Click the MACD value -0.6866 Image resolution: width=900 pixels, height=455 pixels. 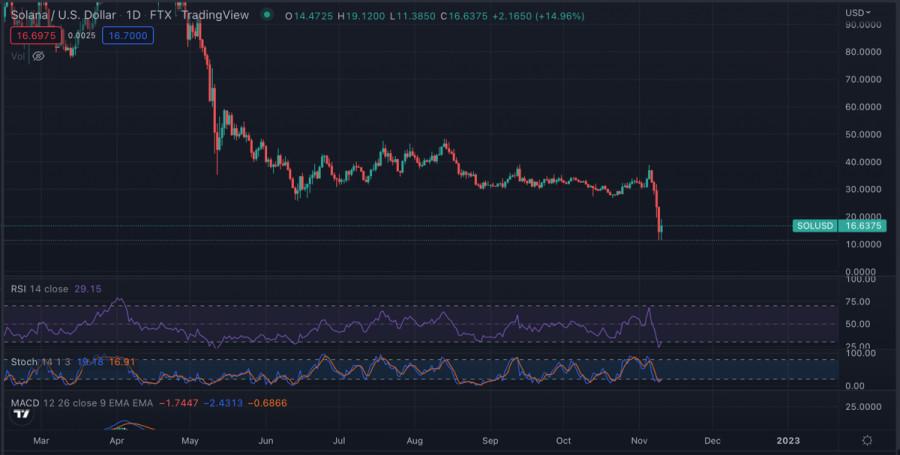click(267, 403)
